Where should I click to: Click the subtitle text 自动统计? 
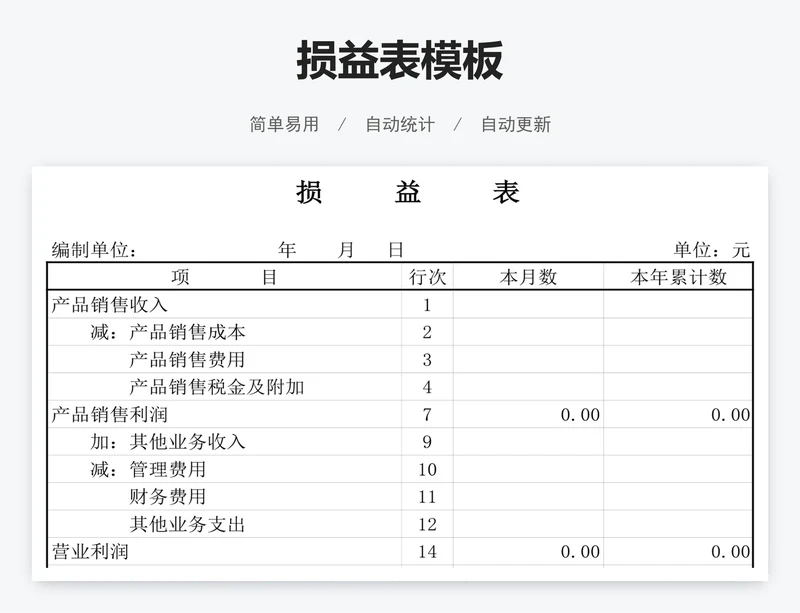click(400, 125)
